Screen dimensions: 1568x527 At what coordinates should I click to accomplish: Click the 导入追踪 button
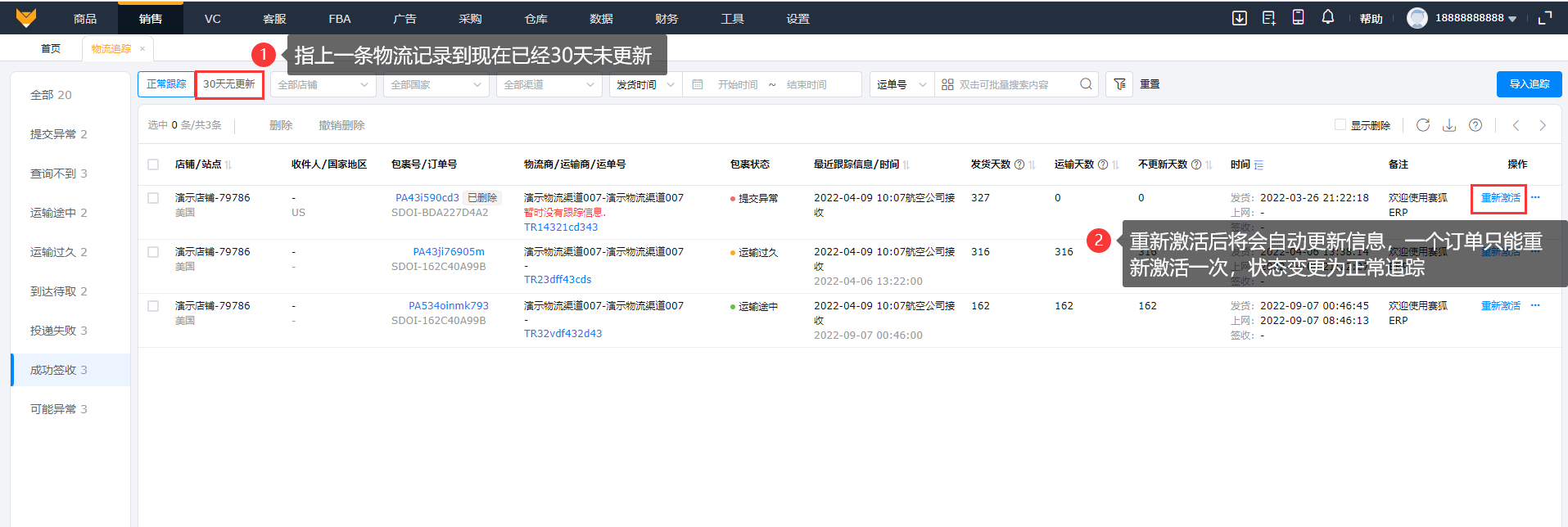(x=1529, y=84)
